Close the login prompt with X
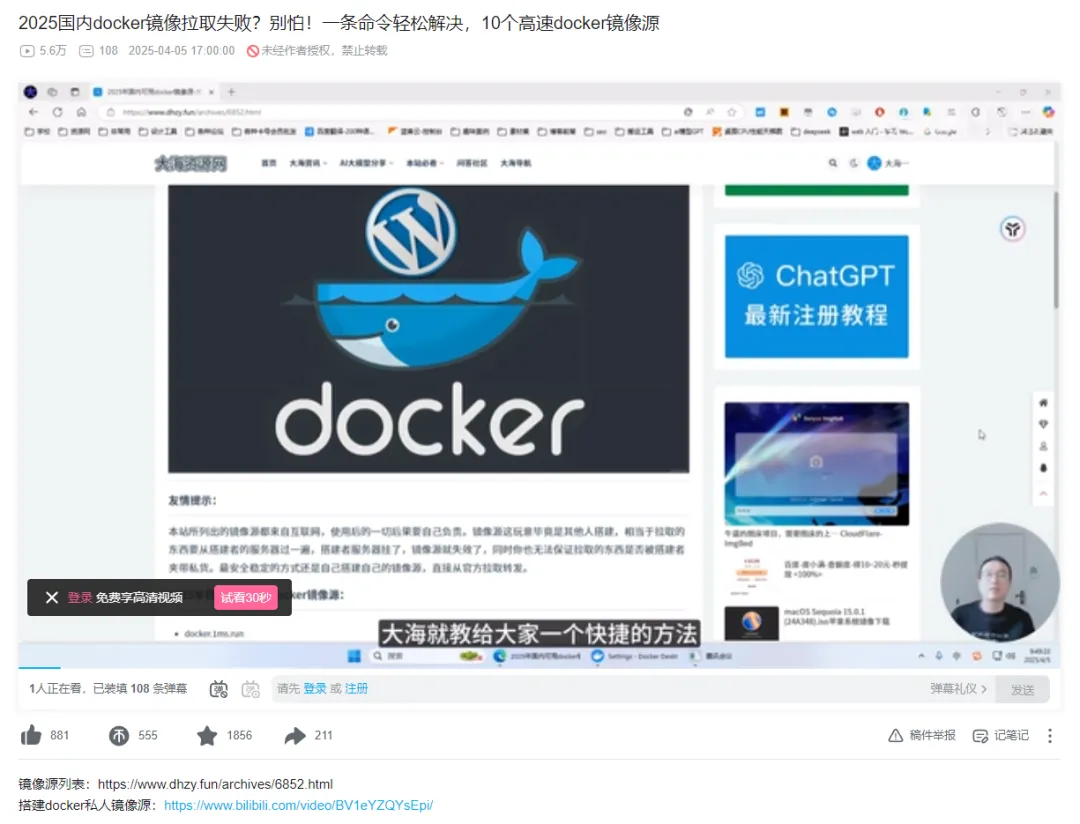Screen dimensions: 1080x824 coord(52,597)
